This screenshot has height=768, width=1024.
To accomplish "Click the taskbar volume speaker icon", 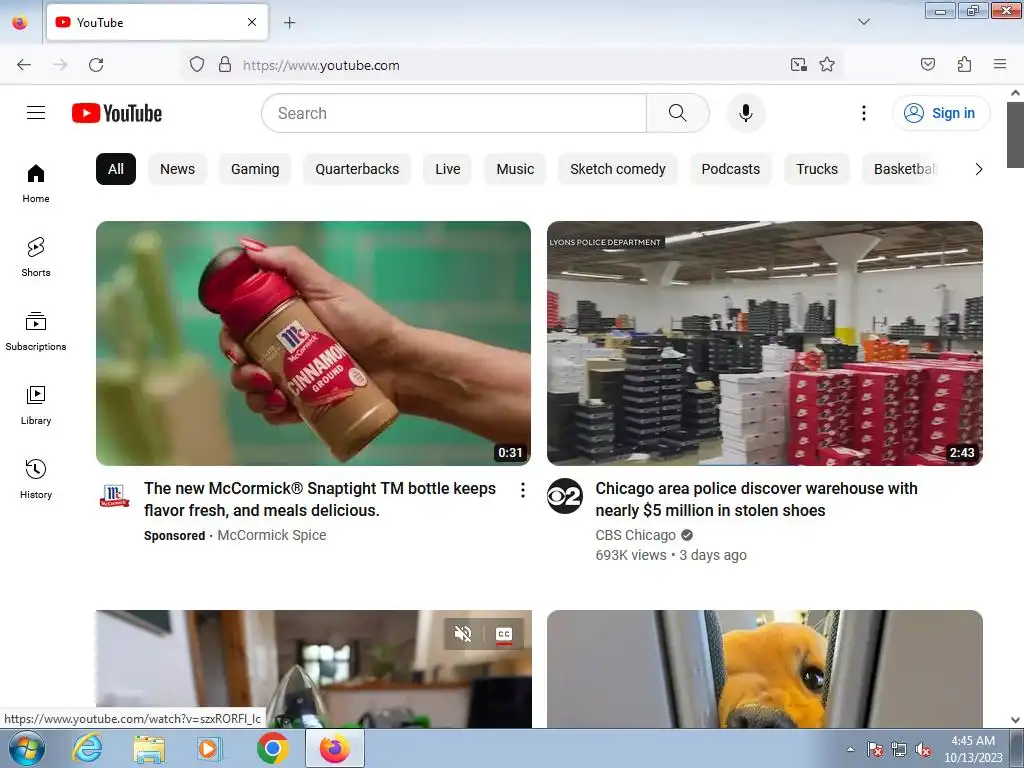I will pyautogui.click(x=923, y=749).
